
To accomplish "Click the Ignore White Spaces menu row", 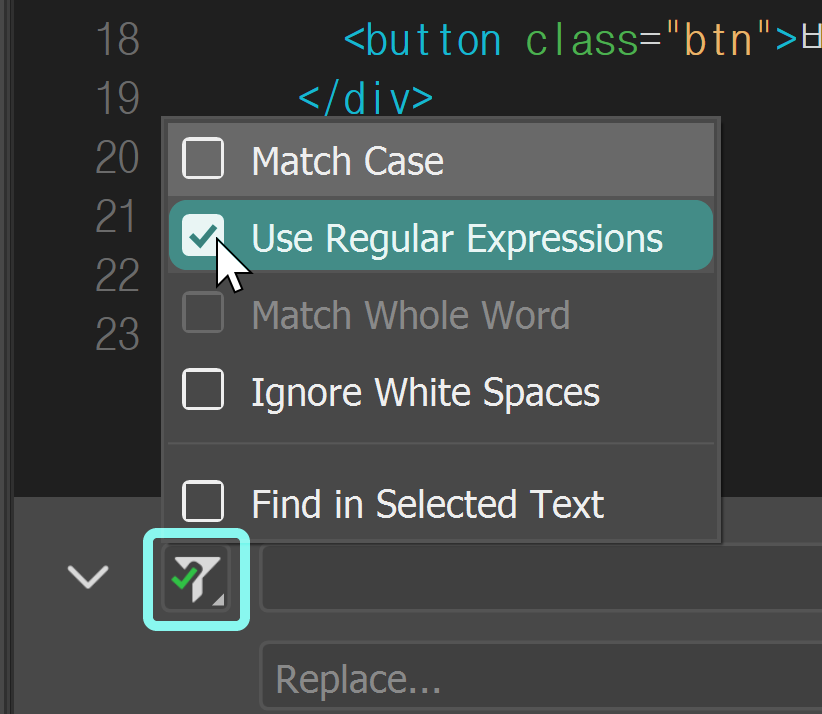I will (x=424, y=390).
